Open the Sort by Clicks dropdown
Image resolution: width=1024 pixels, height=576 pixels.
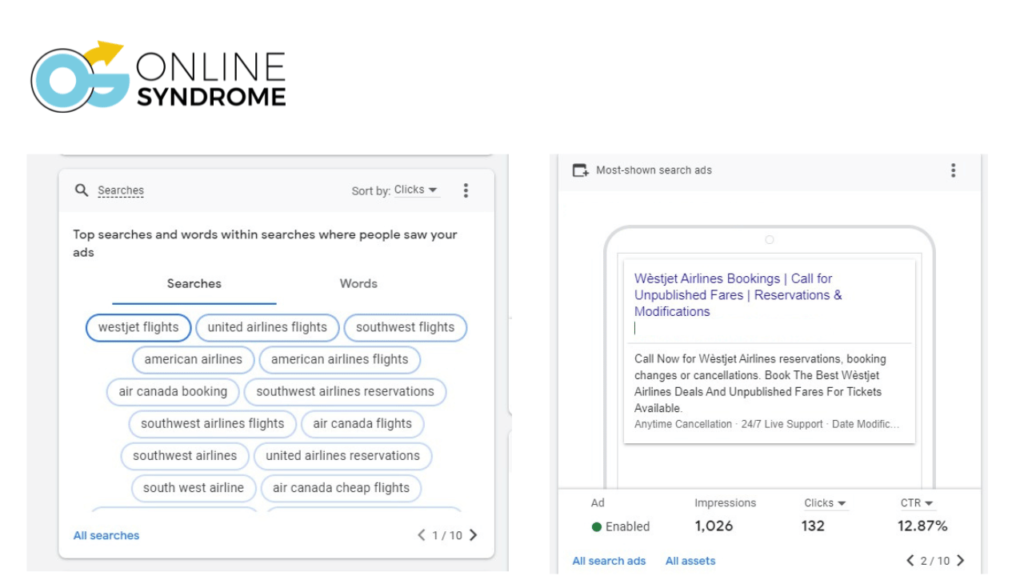tap(415, 189)
